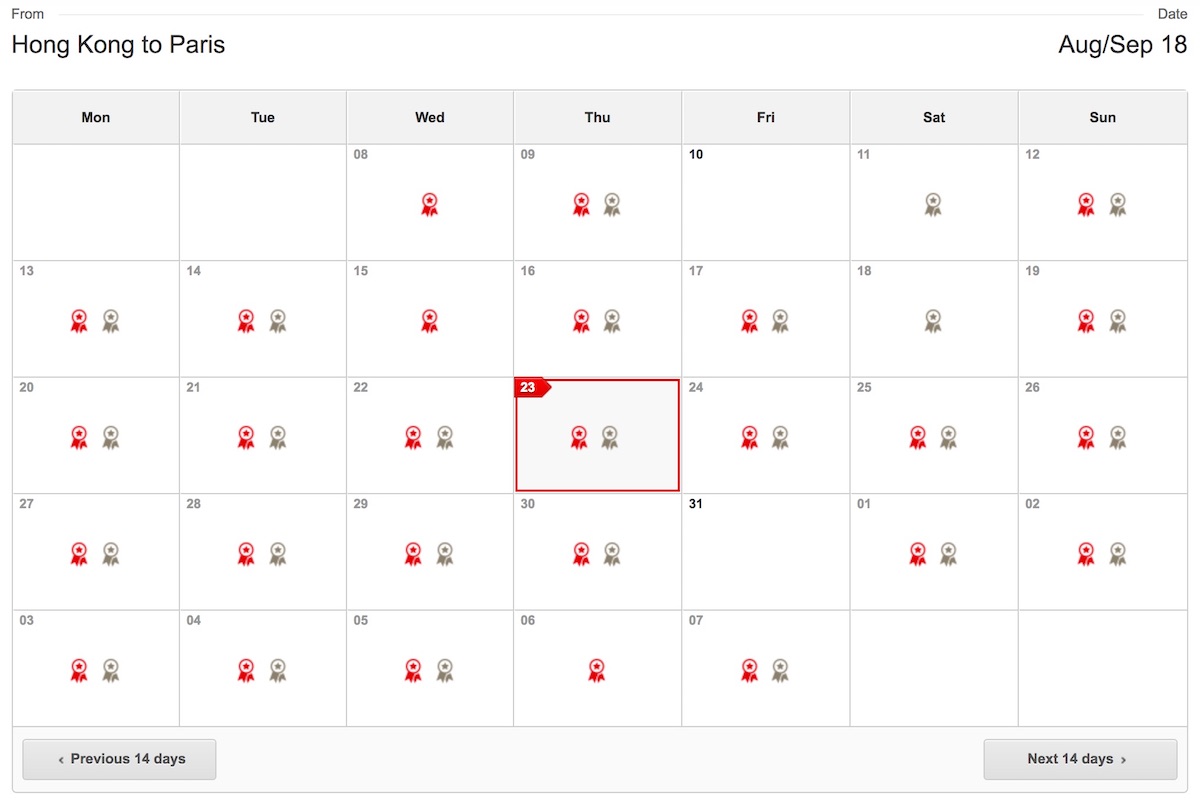
Task: Click the grey ribbon on day 07
Action: [780, 670]
